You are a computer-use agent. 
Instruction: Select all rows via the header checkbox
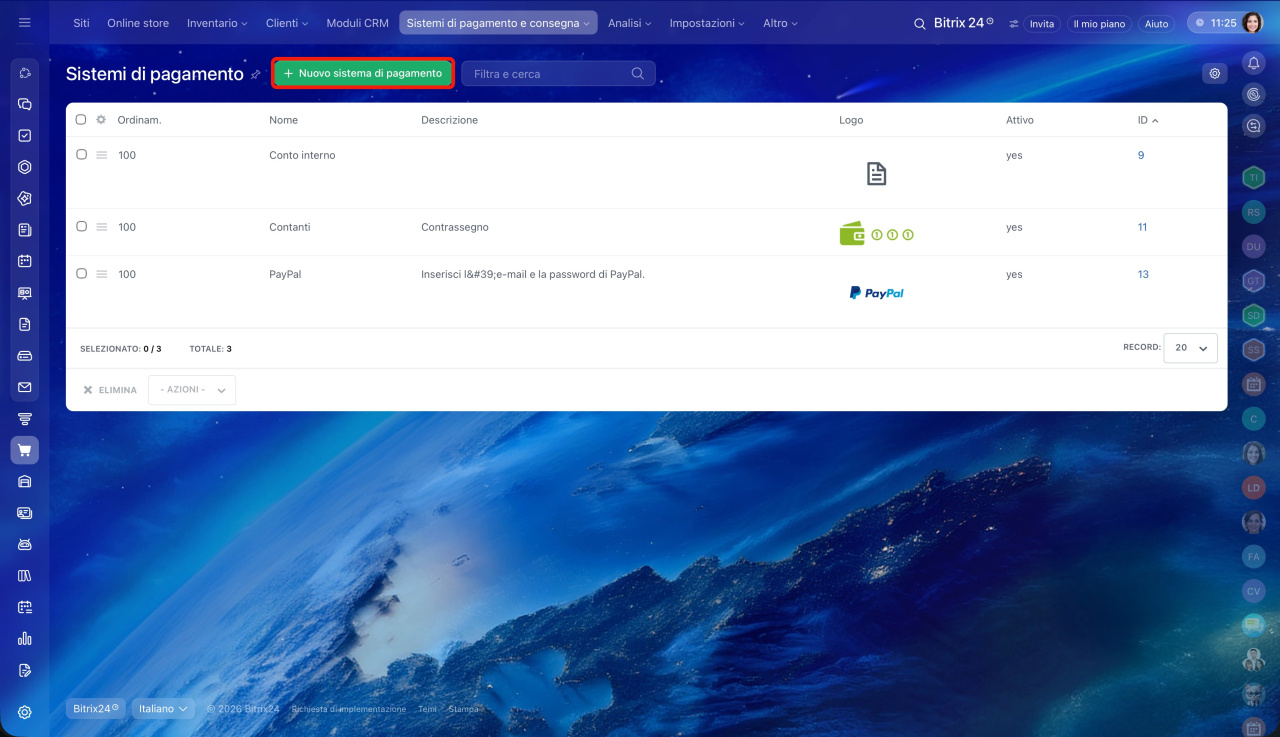(81, 120)
